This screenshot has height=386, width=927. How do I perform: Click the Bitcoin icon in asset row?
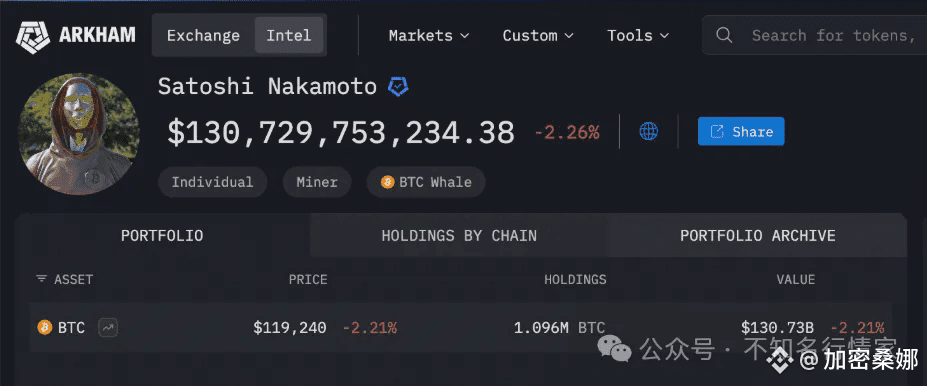[45, 327]
